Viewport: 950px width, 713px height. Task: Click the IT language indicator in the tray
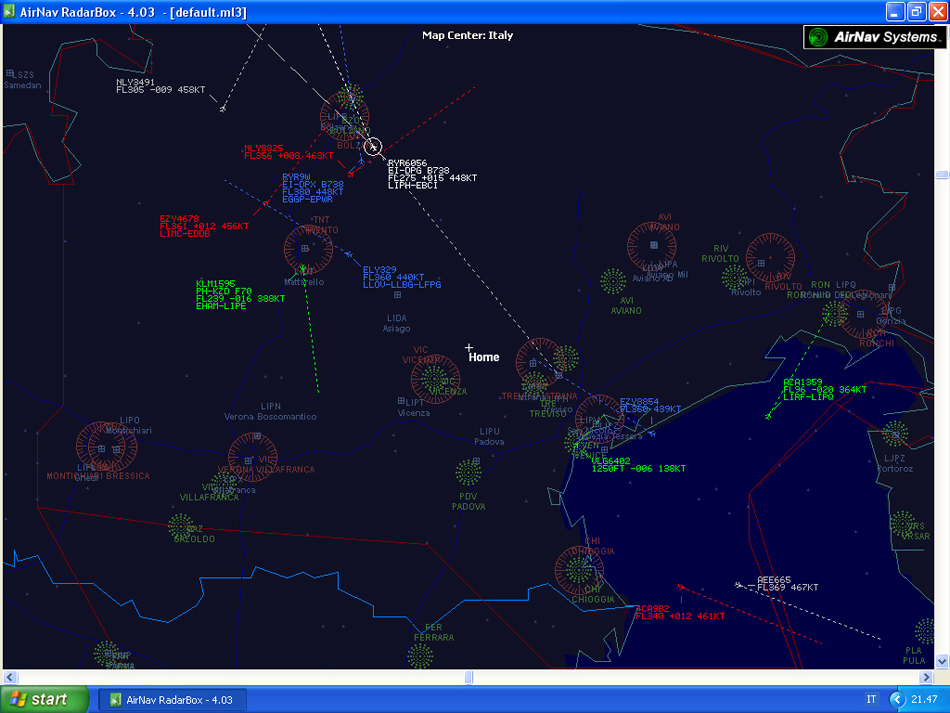point(871,700)
